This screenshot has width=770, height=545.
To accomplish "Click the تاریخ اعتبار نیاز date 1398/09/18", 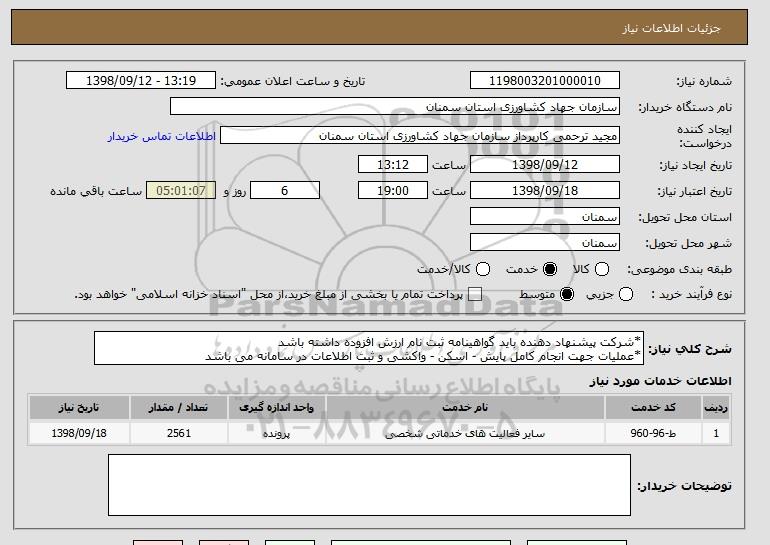I will (545, 191).
